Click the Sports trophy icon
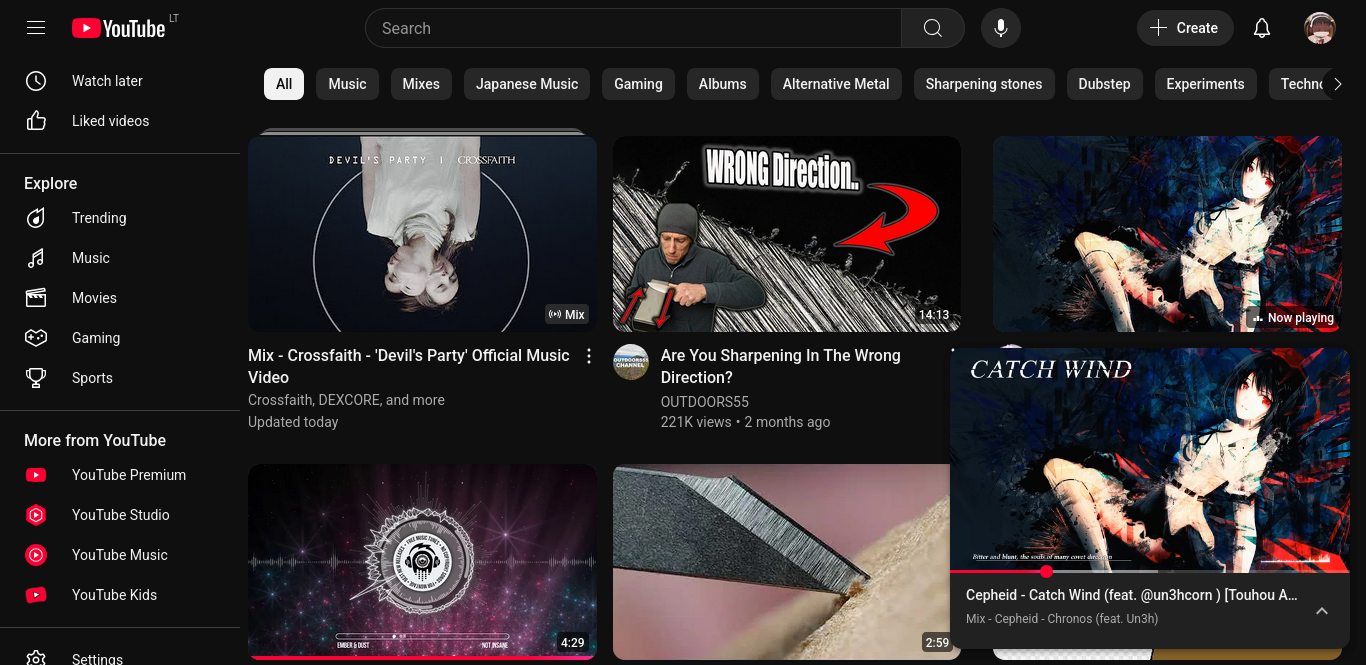This screenshot has height=665, width=1366. (x=36, y=378)
